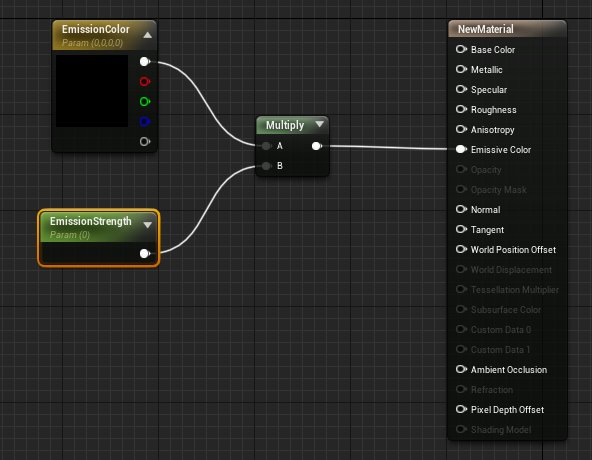Screen dimensions: 592x460
Task: Expand the Multiply node preview arrow
Action: pos(319,124)
